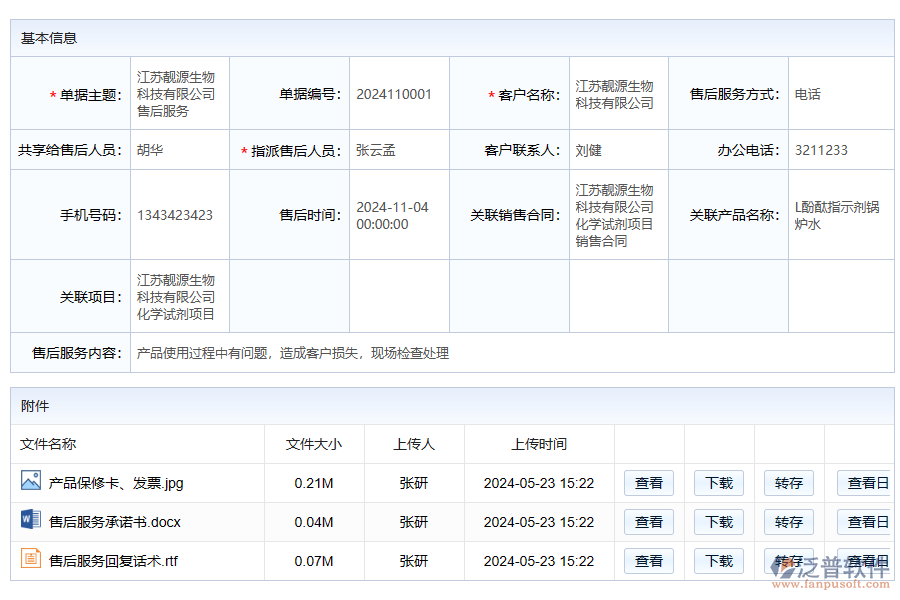
Task: Click 下载 for 售后服务承诺书.docx
Action: (718, 521)
